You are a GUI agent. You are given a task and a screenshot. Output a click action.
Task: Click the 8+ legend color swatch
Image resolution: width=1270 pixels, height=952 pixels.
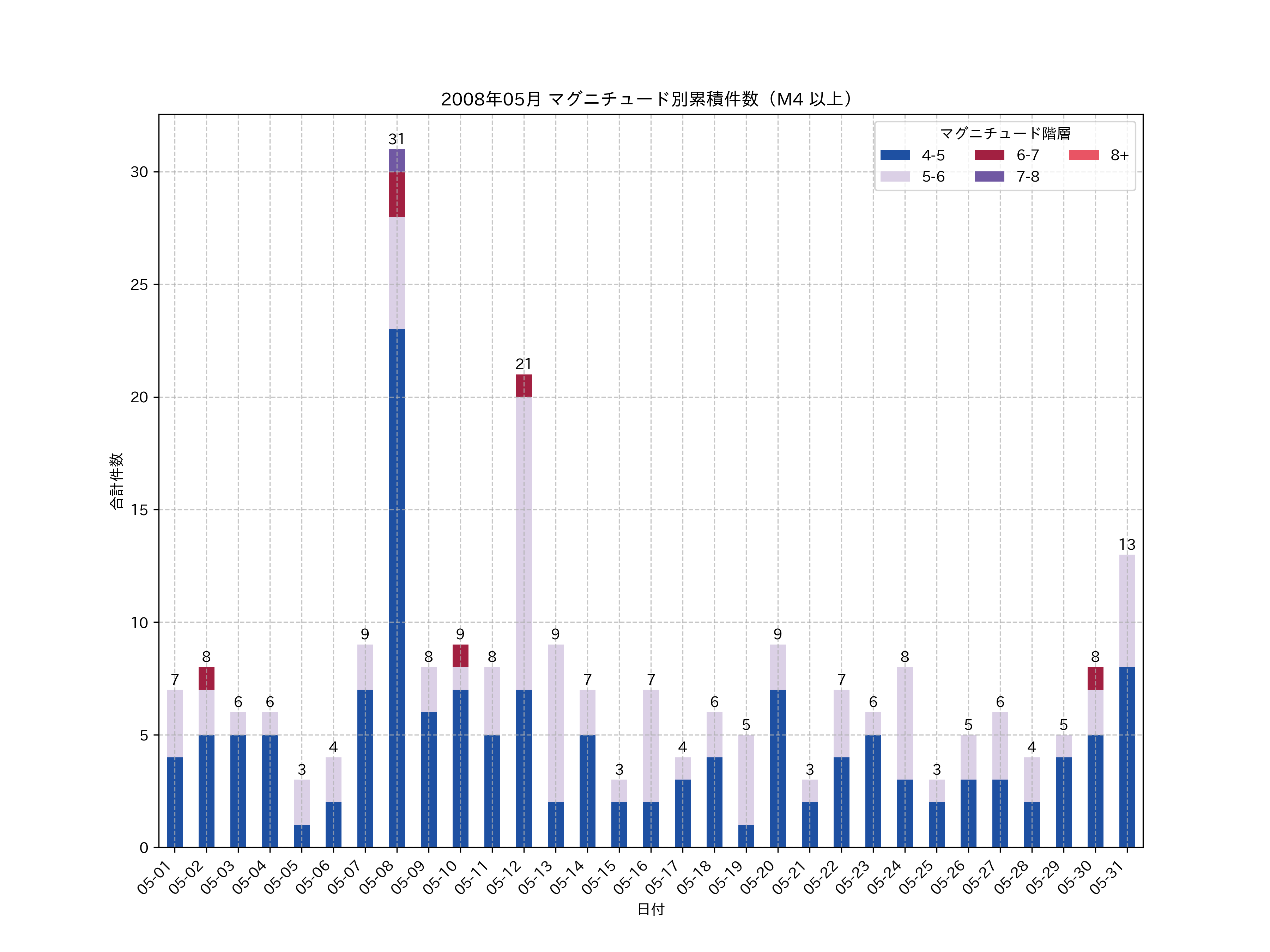1083,155
